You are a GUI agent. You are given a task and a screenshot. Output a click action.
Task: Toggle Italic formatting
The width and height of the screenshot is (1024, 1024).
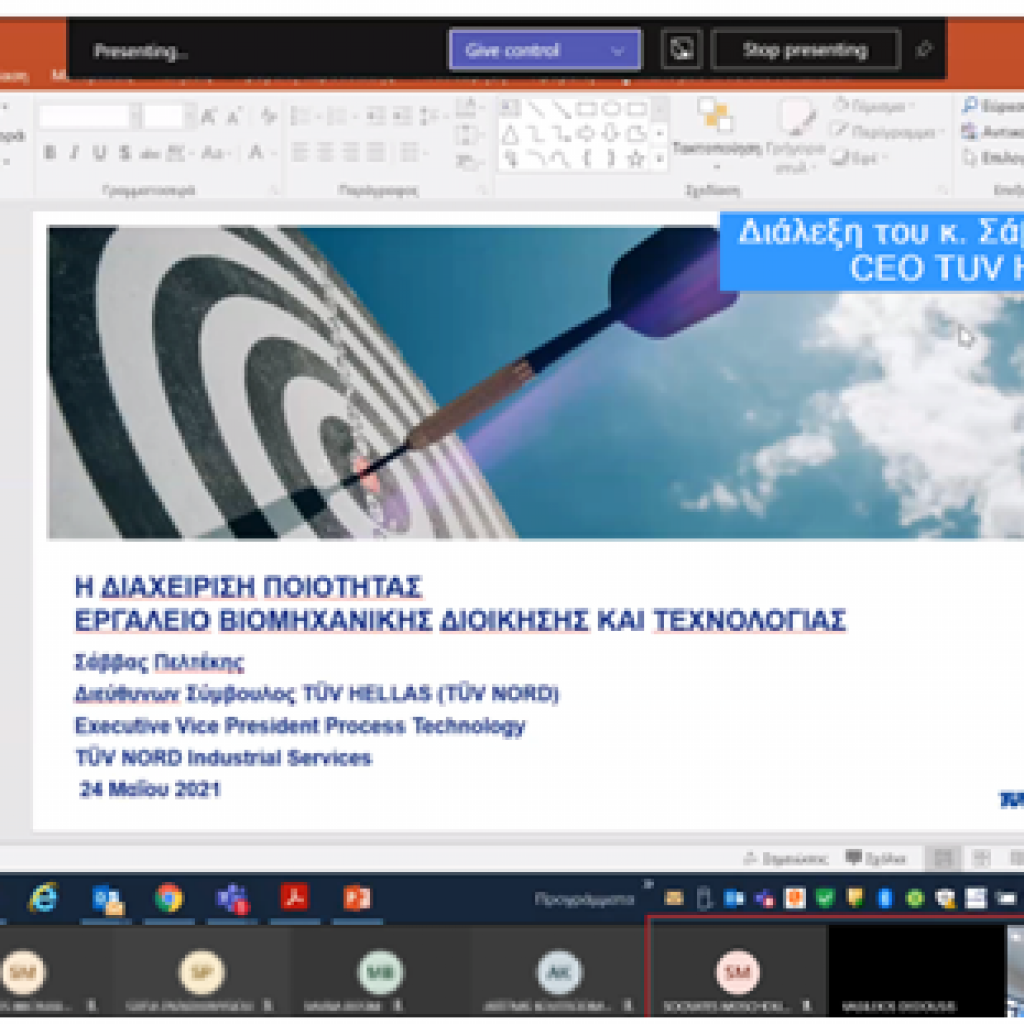click(74, 153)
